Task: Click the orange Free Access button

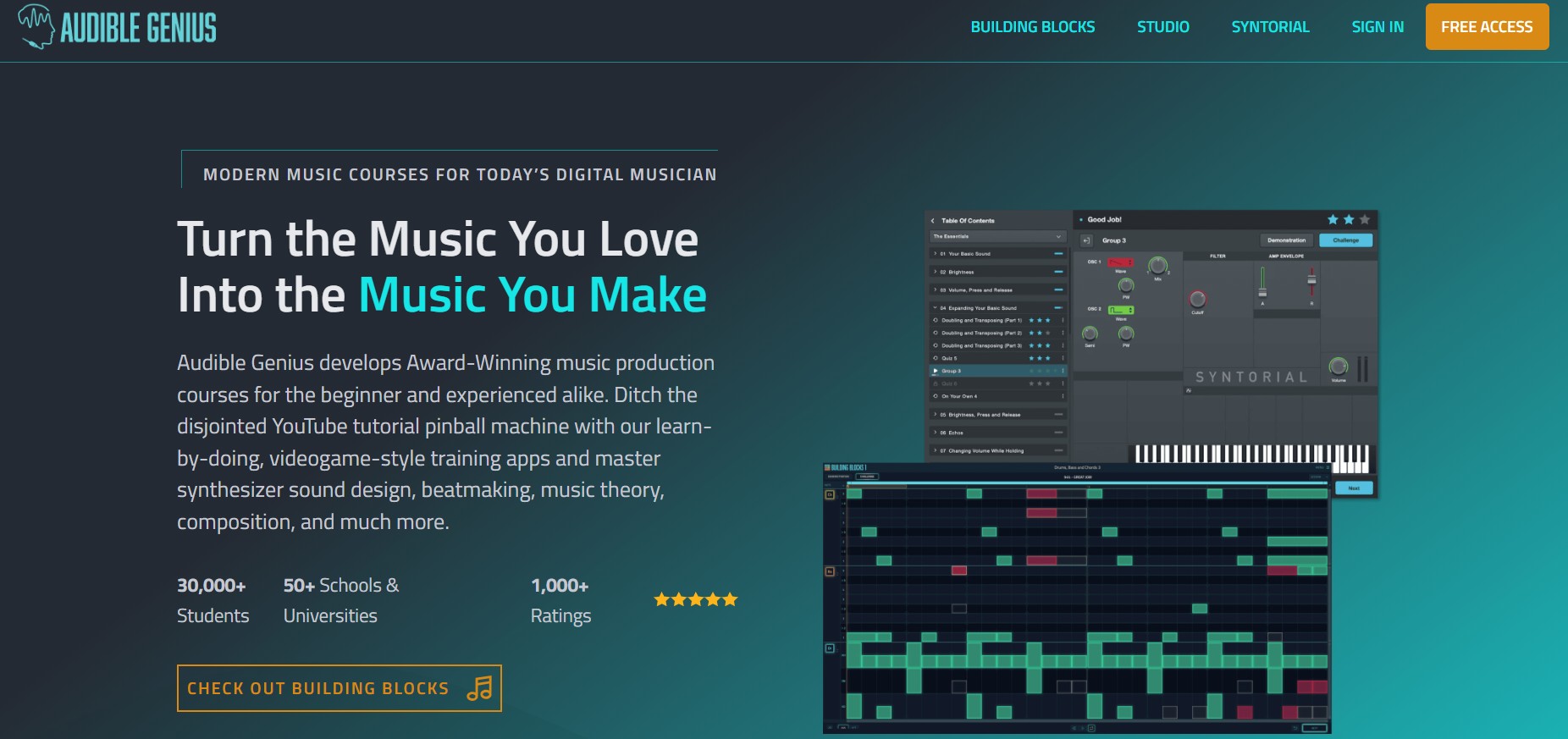Action: coord(1487,27)
